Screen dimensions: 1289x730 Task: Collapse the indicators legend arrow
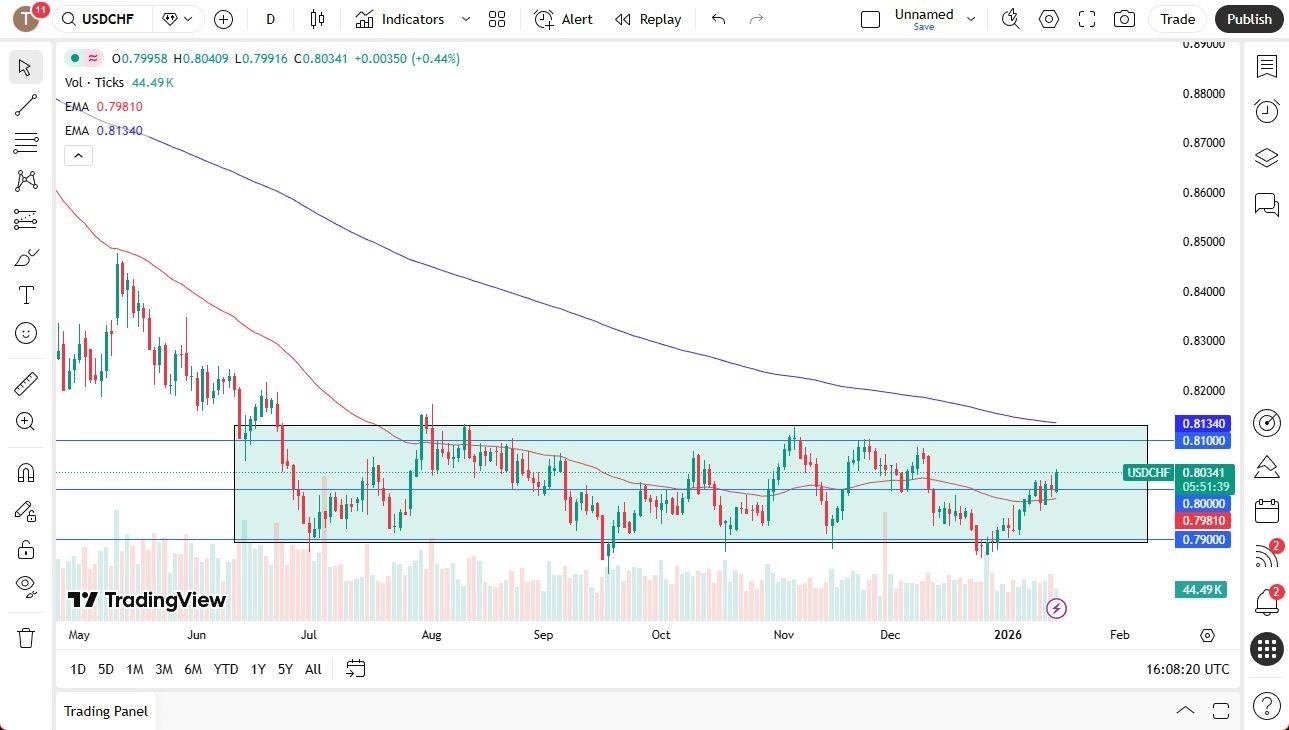78,155
